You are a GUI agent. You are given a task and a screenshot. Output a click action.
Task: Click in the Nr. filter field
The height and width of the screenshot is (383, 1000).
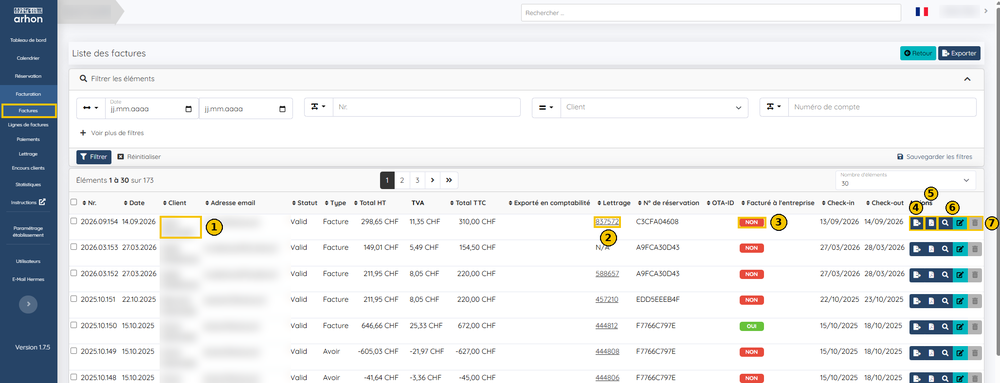tap(428, 108)
